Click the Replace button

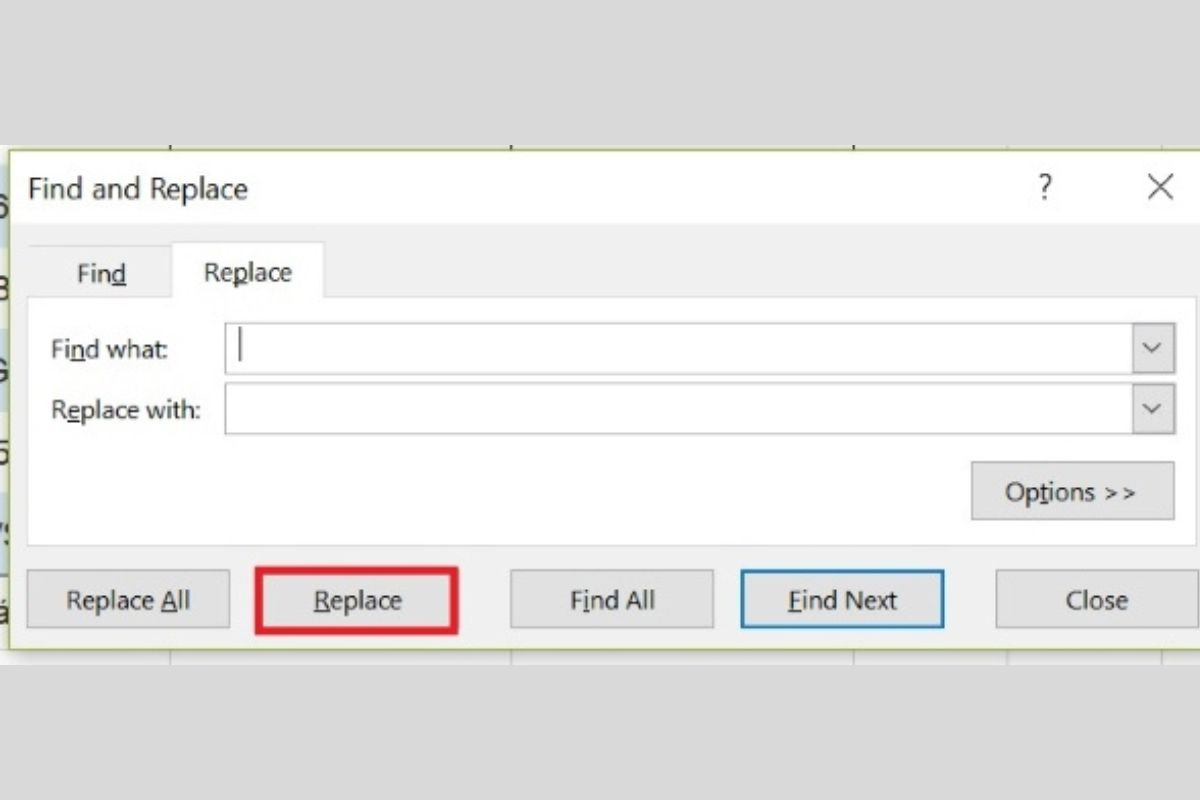[x=357, y=600]
